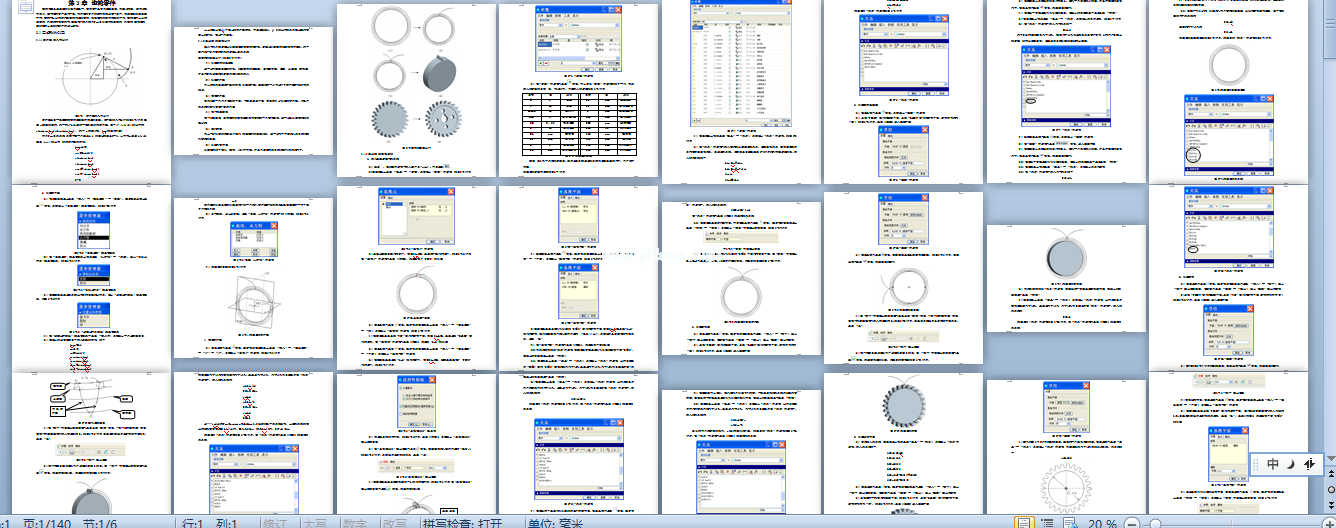The image size is (1336, 528).
Task: Select page with tilted 3D sketch plane figure
Action: pos(254,276)
